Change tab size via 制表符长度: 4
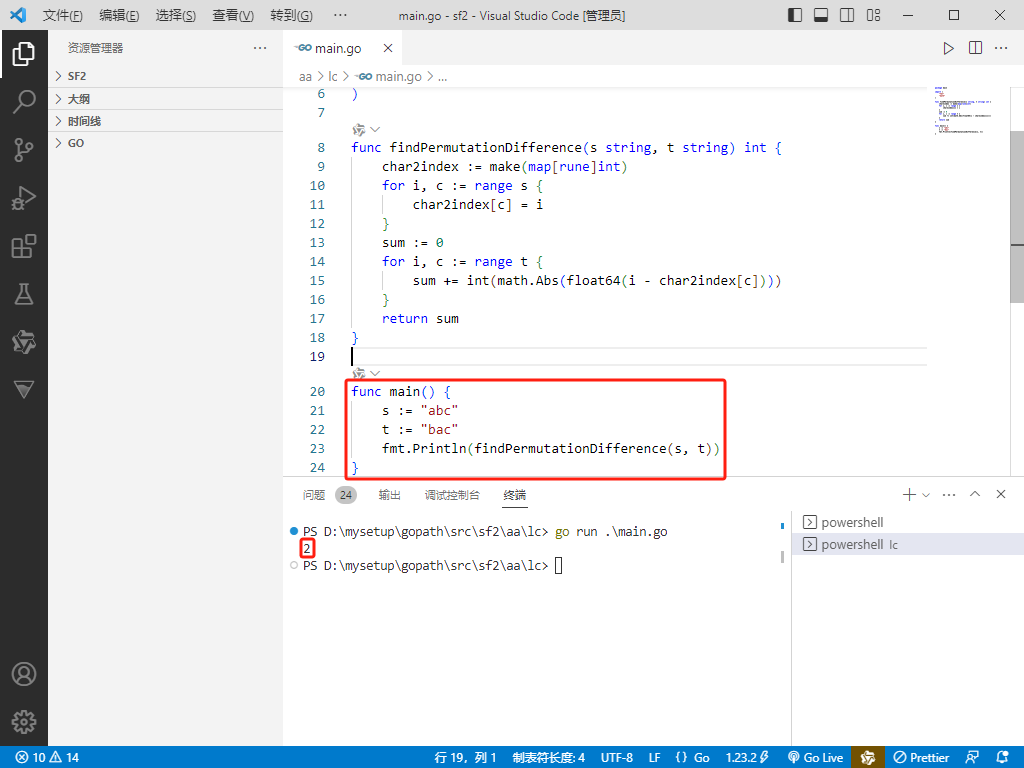The image size is (1024, 768). coord(549,758)
